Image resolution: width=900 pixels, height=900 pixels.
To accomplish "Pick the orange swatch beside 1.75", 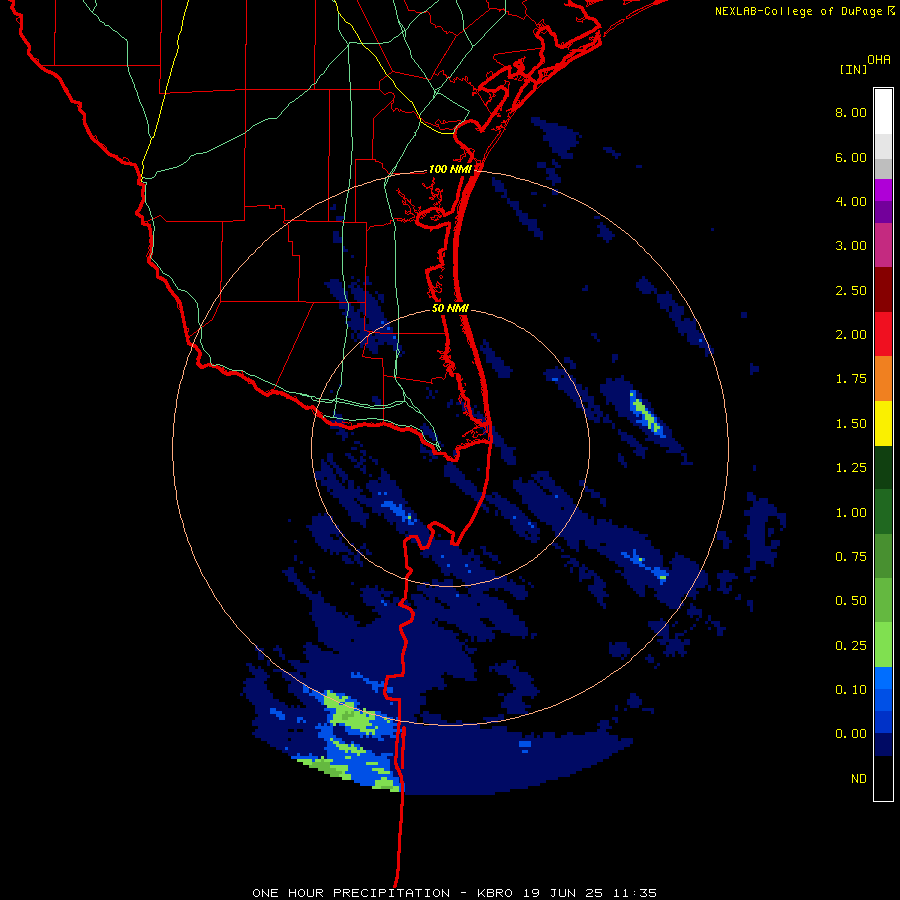I will pyautogui.click(x=883, y=379).
